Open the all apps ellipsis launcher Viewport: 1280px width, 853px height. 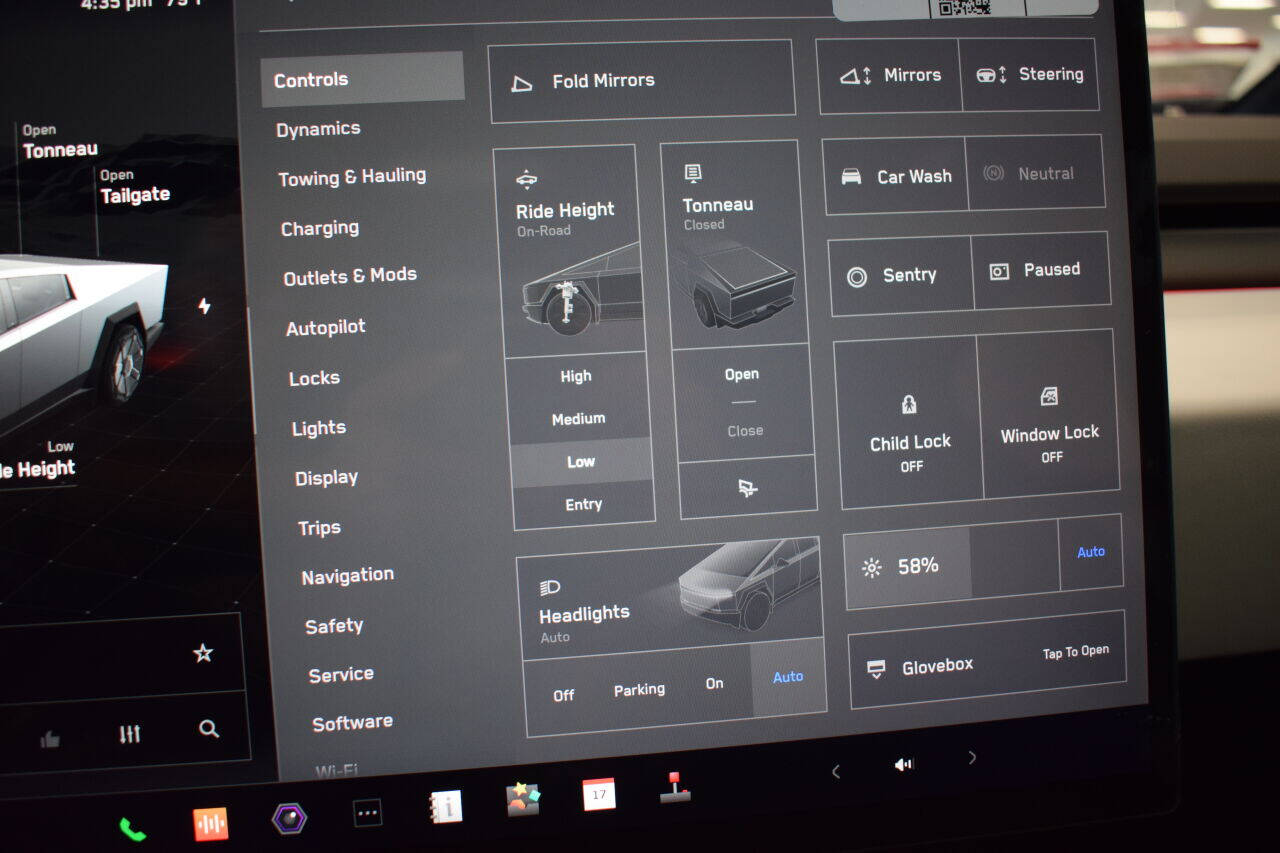click(x=368, y=813)
